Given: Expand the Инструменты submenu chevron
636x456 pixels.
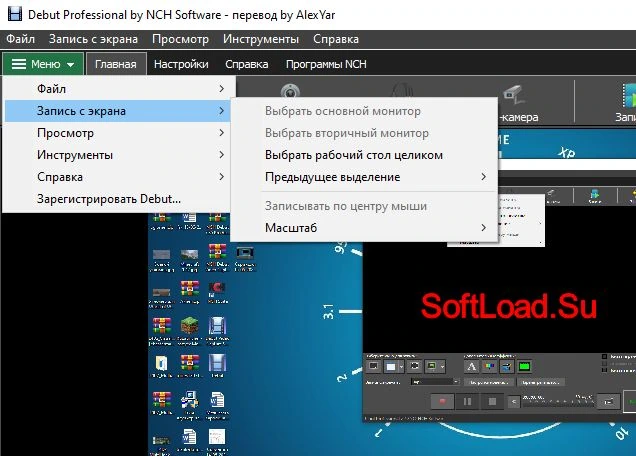Looking at the screenshot, I should point(221,155).
